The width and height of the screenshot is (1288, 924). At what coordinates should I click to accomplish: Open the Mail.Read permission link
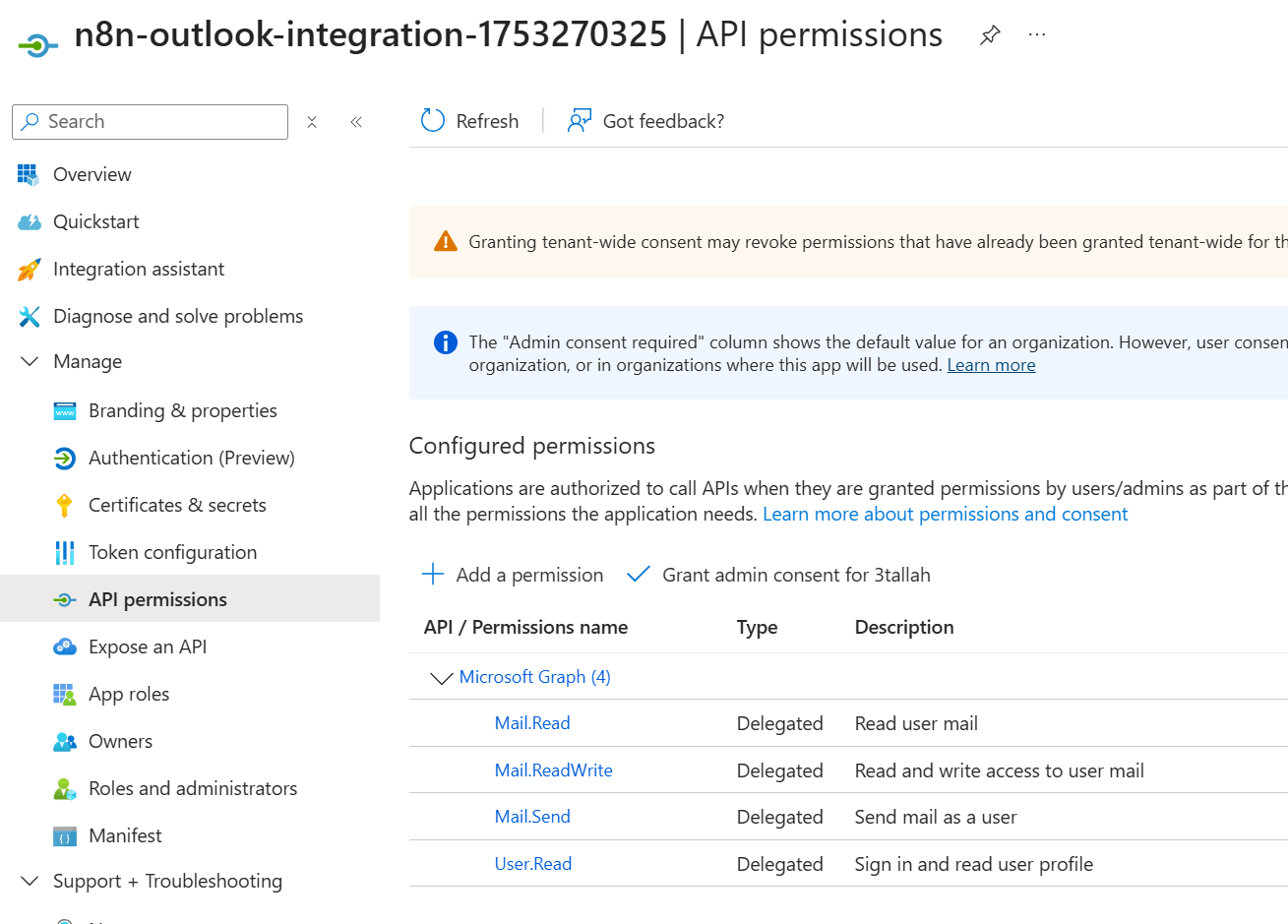532,723
